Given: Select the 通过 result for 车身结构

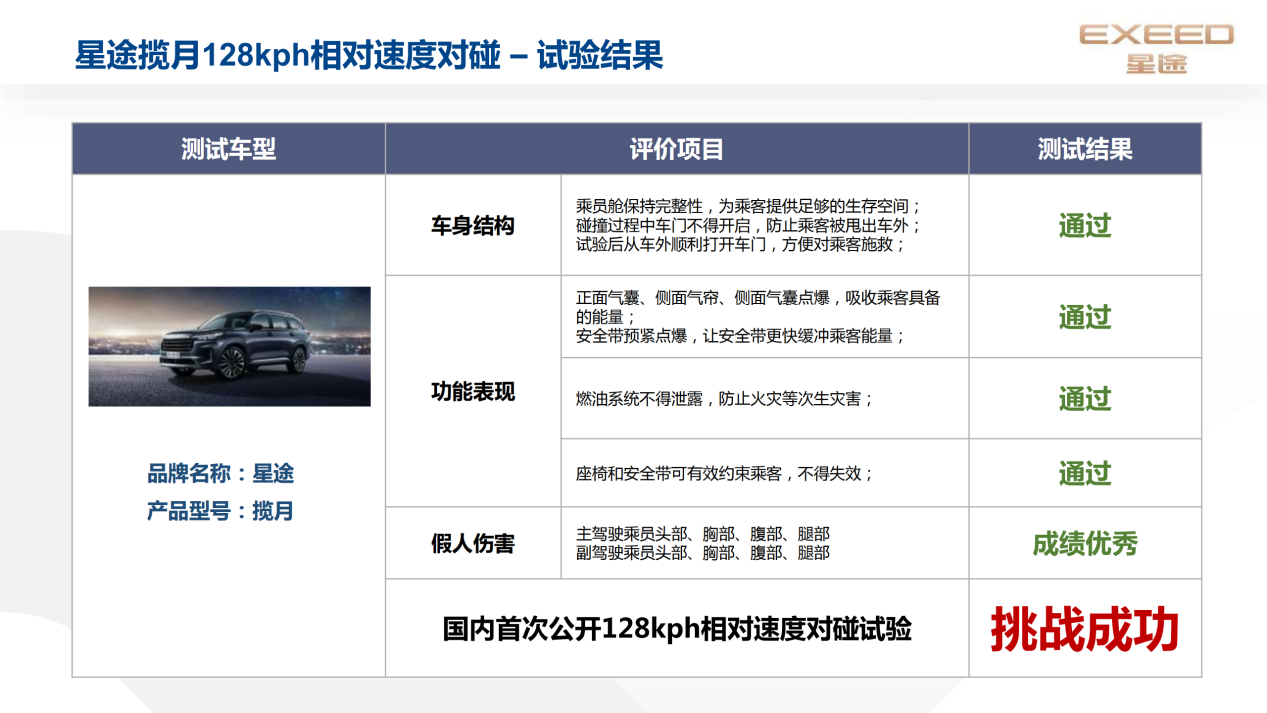Looking at the screenshot, I should click(x=1085, y=226).
